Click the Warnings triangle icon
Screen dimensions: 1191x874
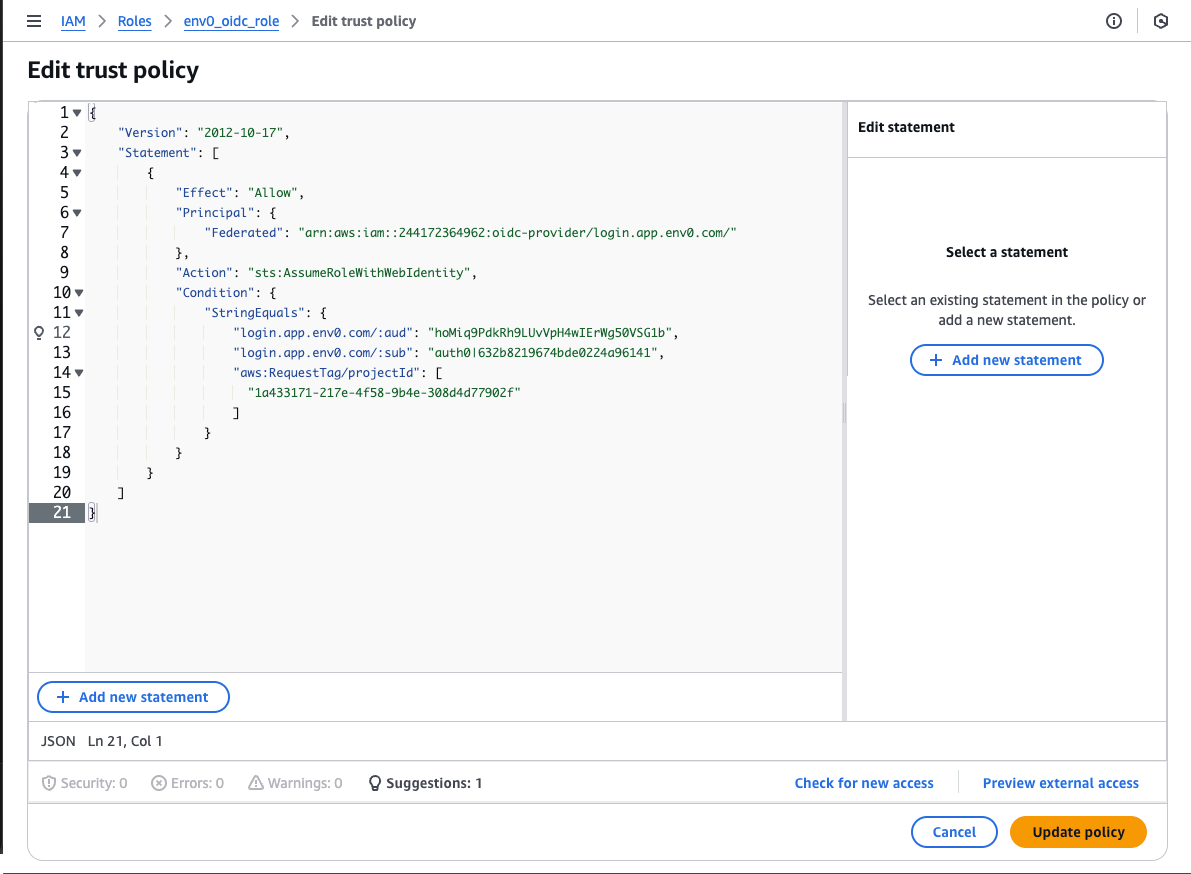click(256, 782)
